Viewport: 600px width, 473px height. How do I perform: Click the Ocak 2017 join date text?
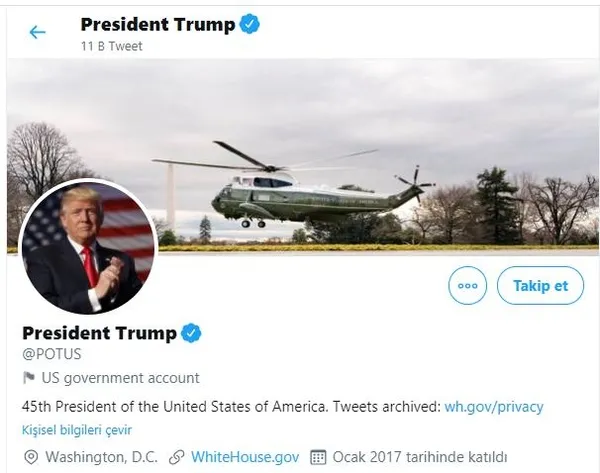point(412,457)
